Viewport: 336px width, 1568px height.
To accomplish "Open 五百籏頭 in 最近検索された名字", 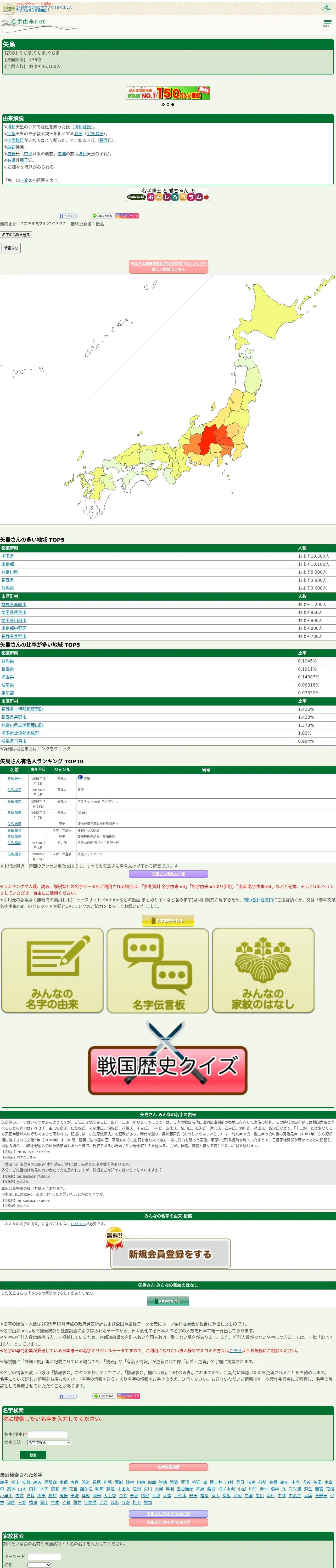I will coord(185,1489).
